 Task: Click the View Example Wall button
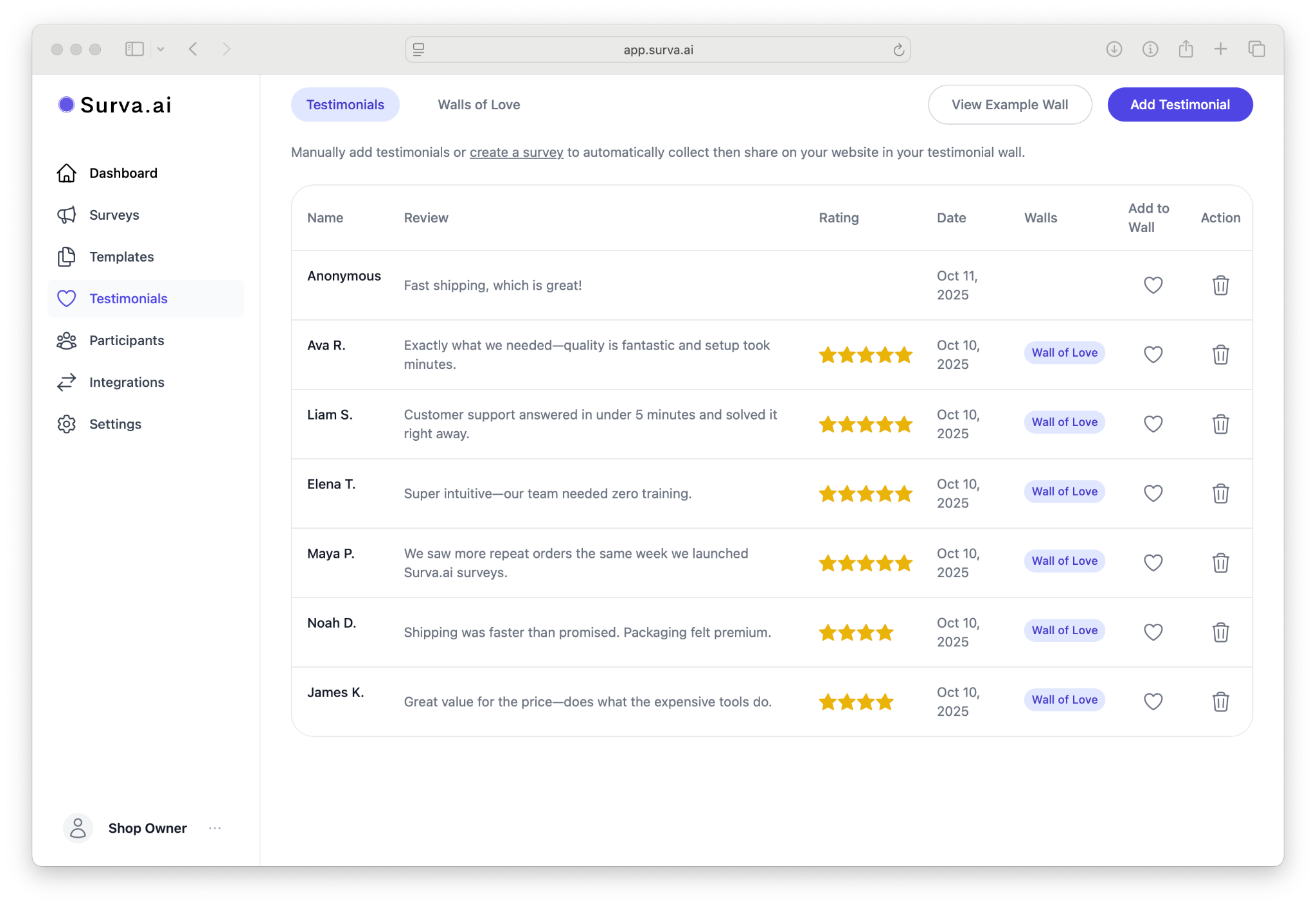point(1009,105)
